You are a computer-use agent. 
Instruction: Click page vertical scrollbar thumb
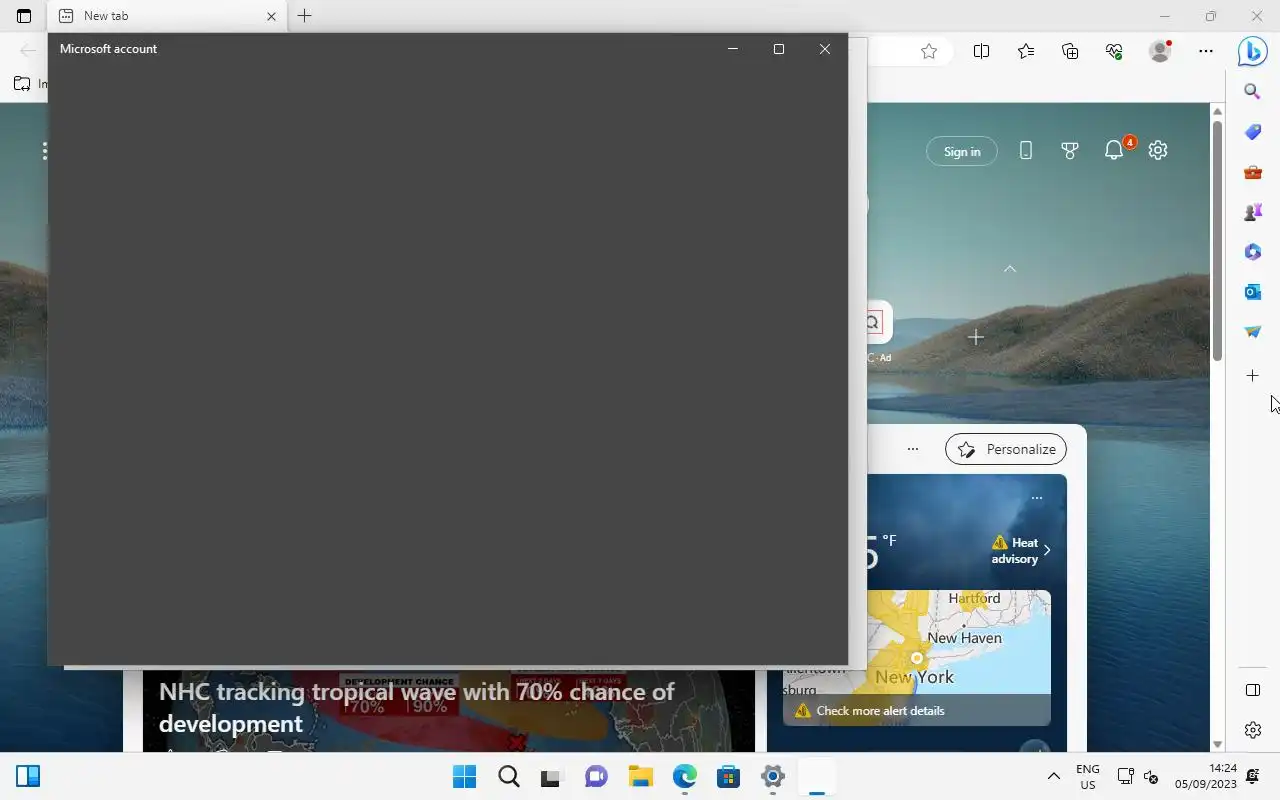pyautogui.click(x=1217, y=240)
